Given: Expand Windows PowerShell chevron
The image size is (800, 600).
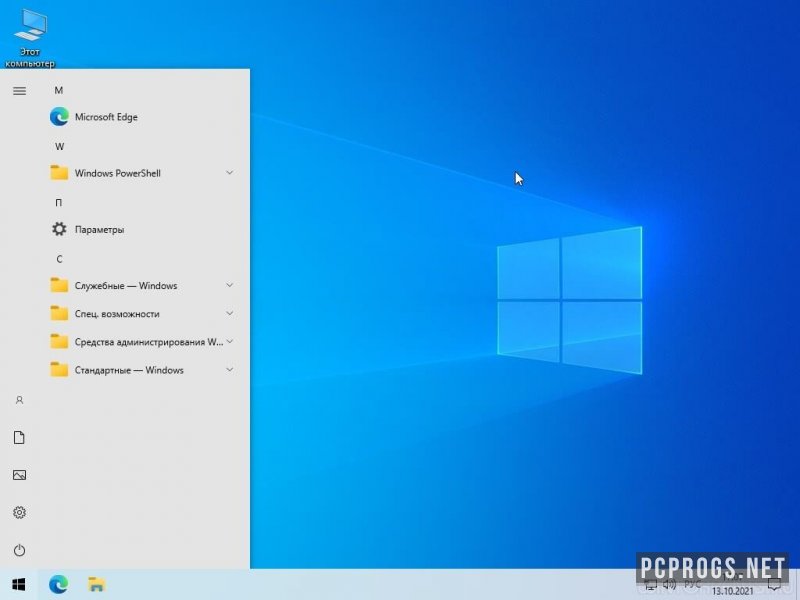Looking at the screenshot, I should tap(230, 173).
